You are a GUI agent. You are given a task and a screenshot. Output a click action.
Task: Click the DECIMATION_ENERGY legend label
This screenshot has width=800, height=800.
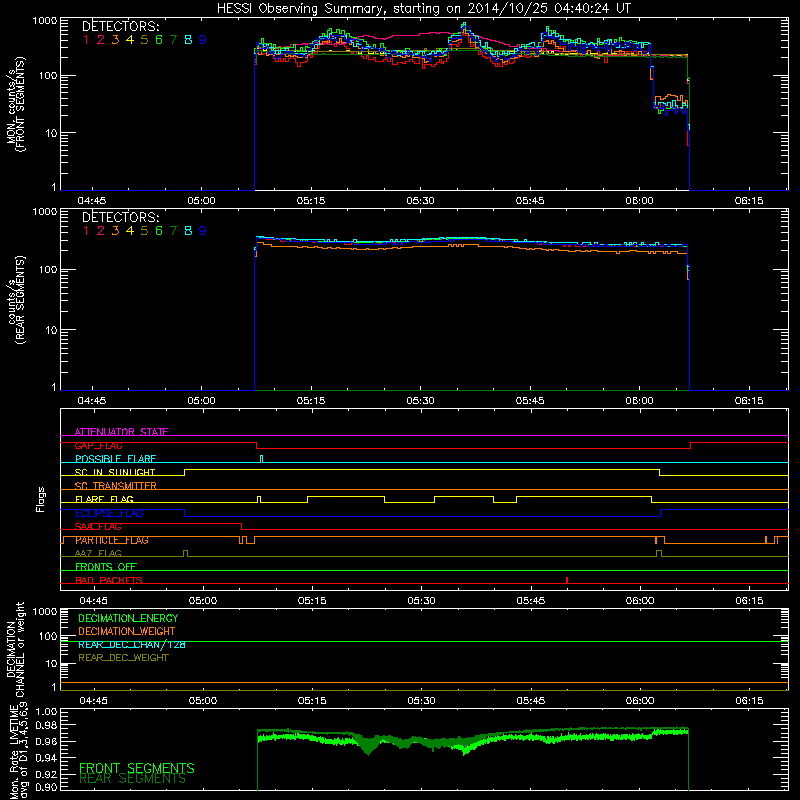128,618
